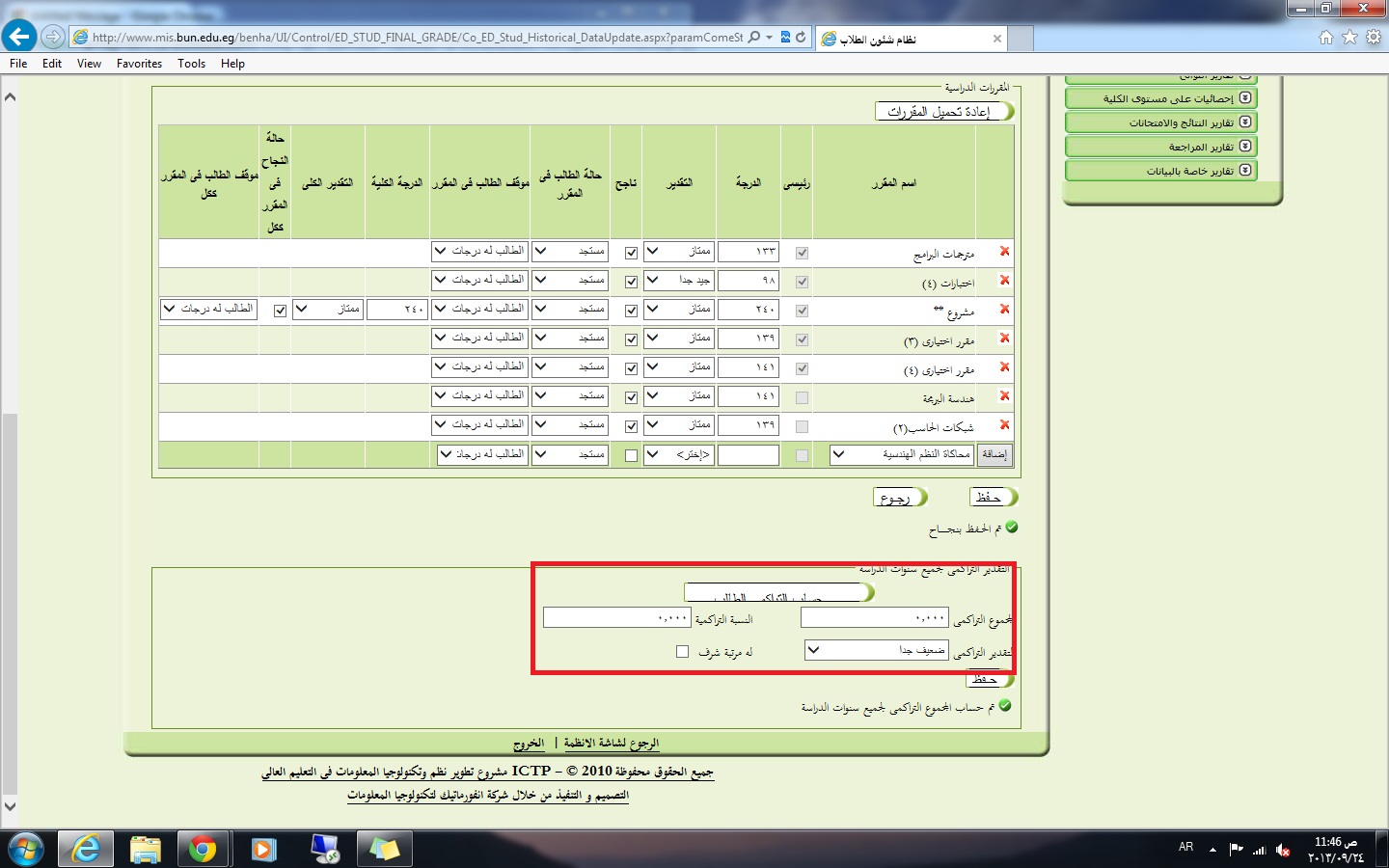Launch Google Chrome from the taskbar
Screen dimensions: 1389x868
click(x=203, y=849)
